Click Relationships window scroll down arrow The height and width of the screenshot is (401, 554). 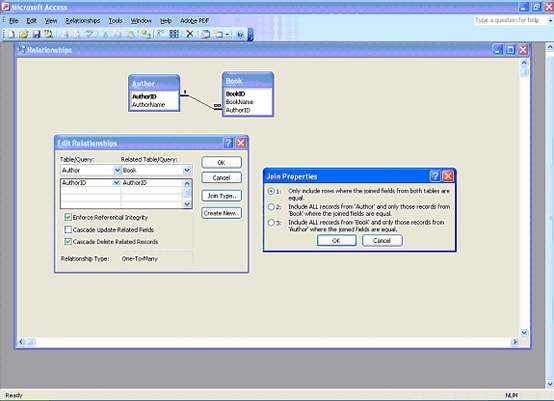[x=524, y=332]
